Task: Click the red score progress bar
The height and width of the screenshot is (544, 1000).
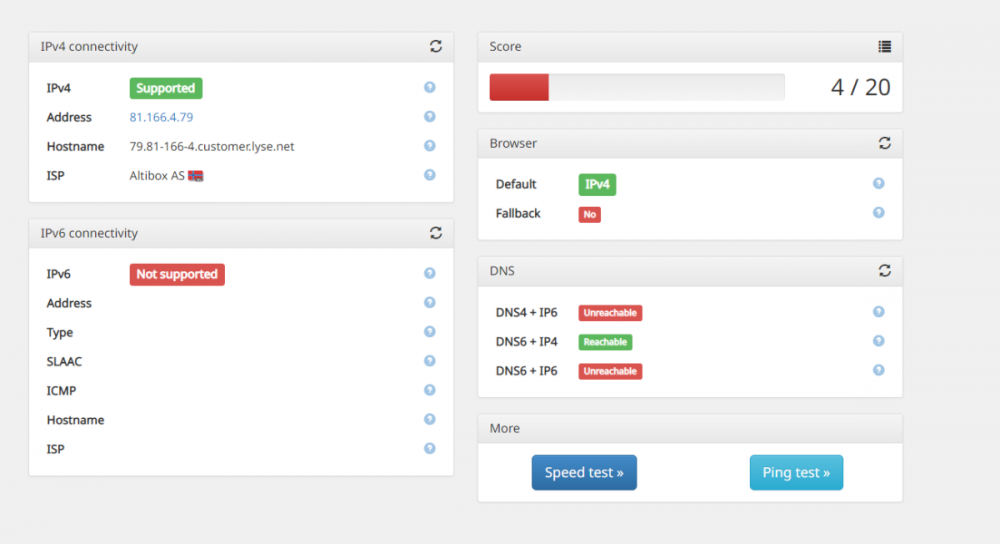Action: pyautogui.click(x=519, y=87)
